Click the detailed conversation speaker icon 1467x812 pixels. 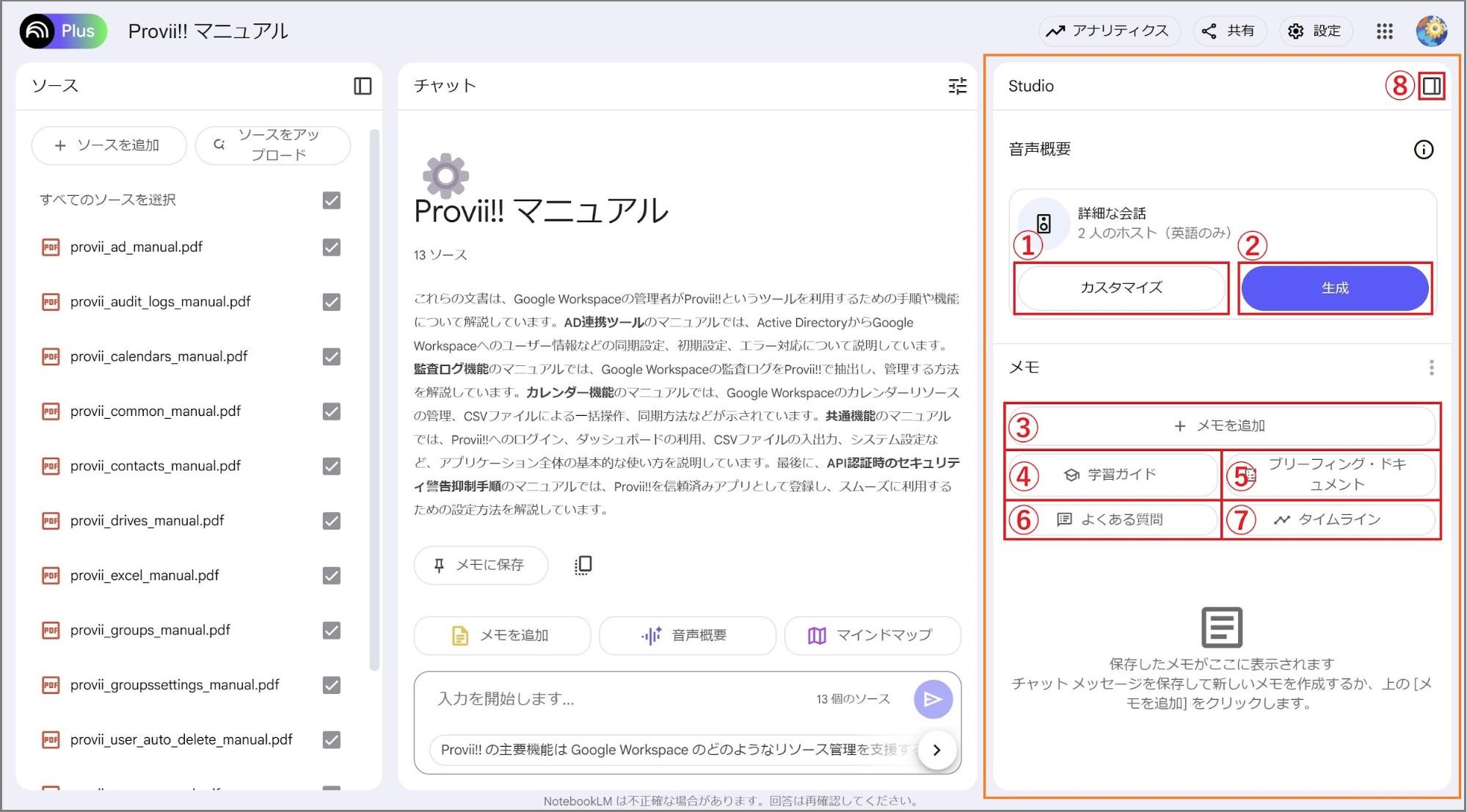click(1044, 223)
